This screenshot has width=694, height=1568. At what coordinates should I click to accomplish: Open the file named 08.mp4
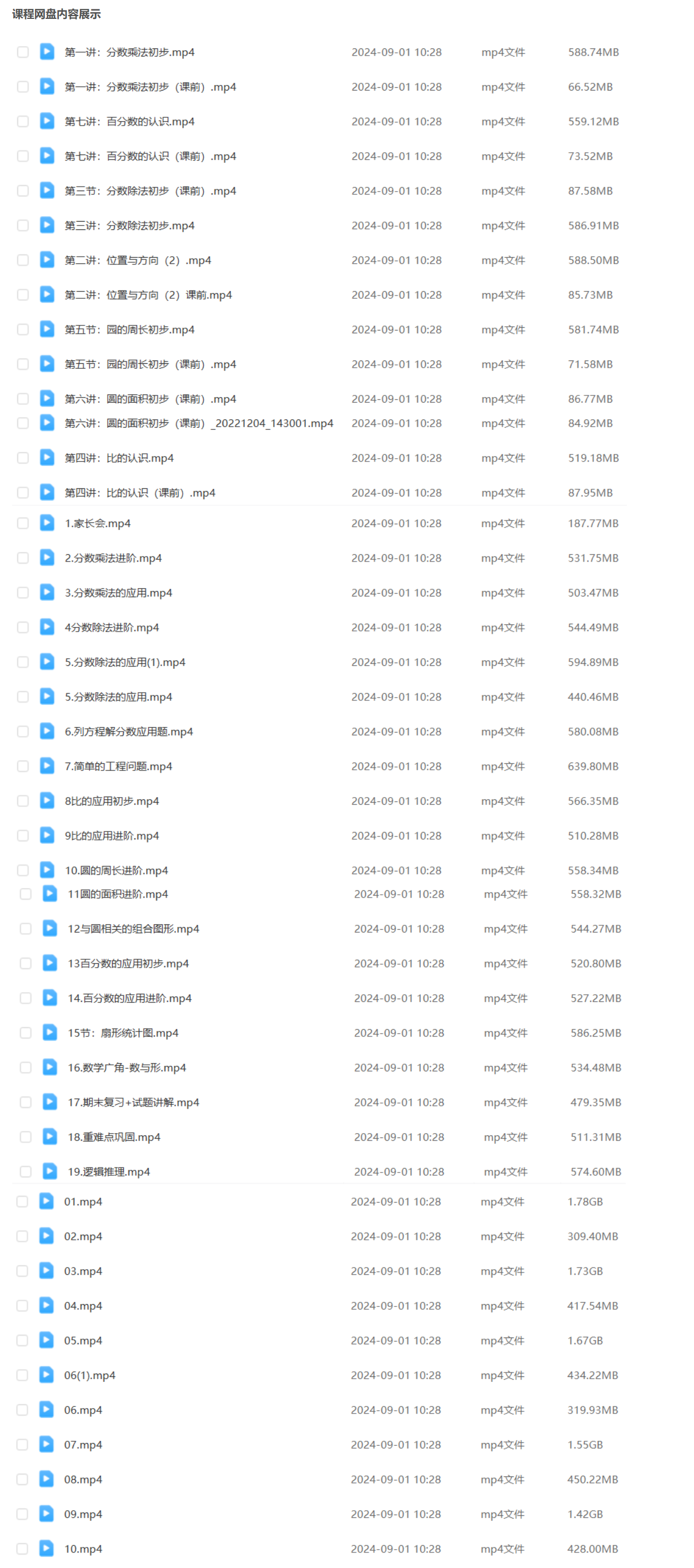coord(83,1479)
